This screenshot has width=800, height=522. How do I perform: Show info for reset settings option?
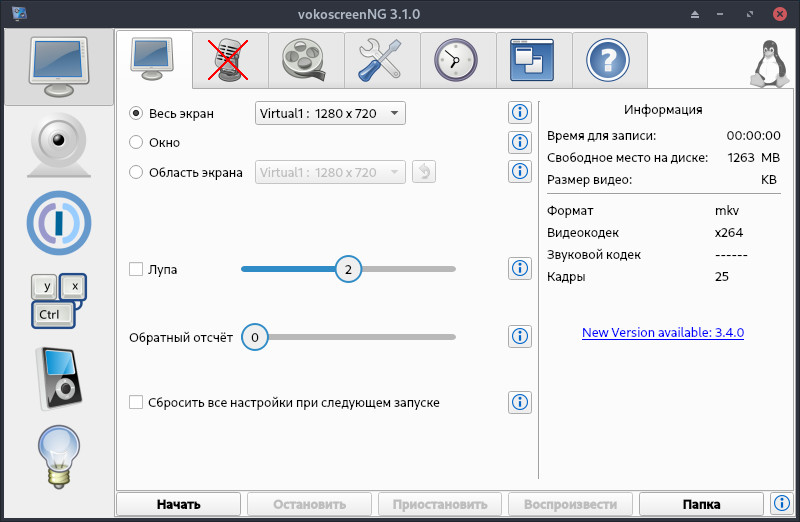click(520, 402)
